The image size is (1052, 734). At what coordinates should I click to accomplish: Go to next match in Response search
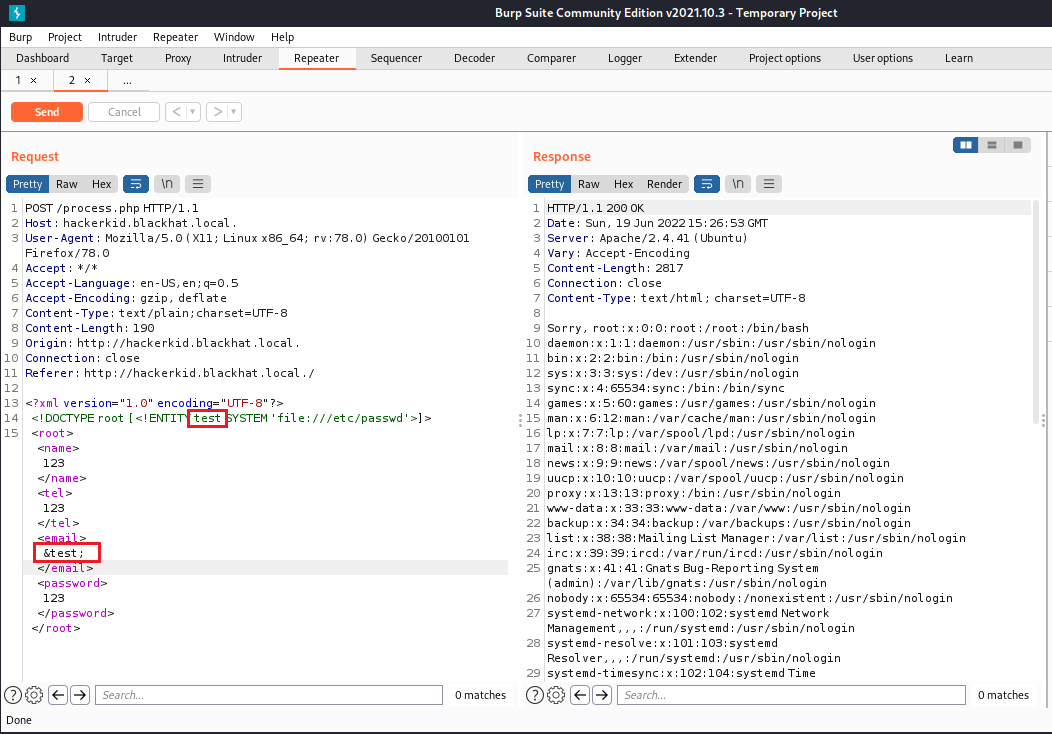click(602, 695)
